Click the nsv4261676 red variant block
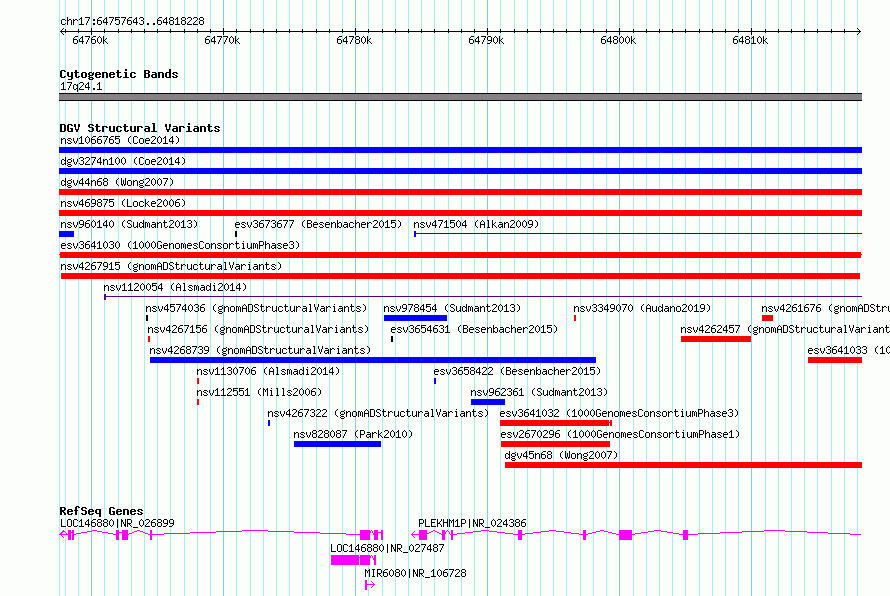This screenshot has height=596, width=890. [x=767, y=318]
